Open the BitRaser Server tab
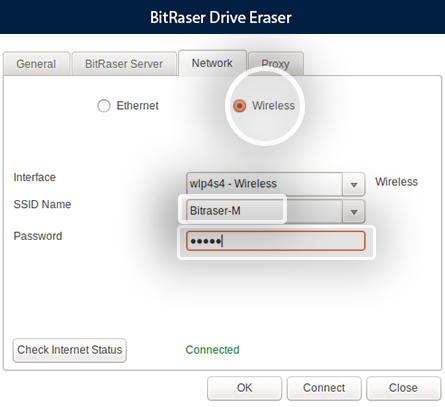 (124, 64)
